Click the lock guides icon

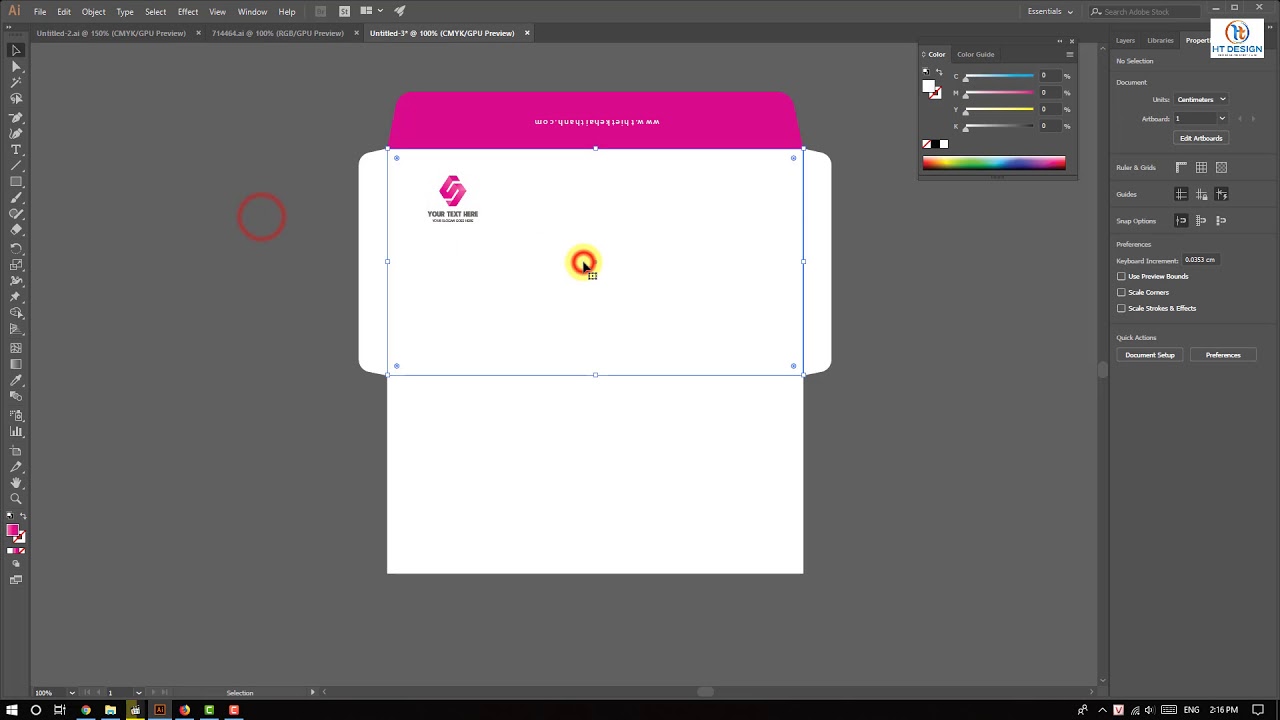(1201, 194)
